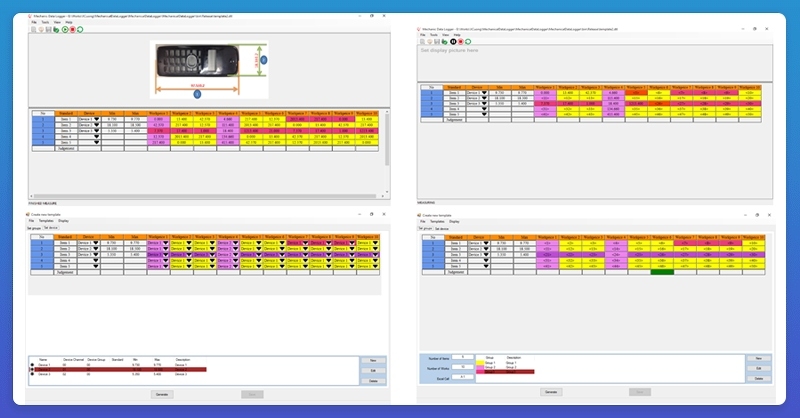Open Item 5 Workpiece 10 dropdown in Set device window
Screen dimensions: 800x418
point(375,266)
